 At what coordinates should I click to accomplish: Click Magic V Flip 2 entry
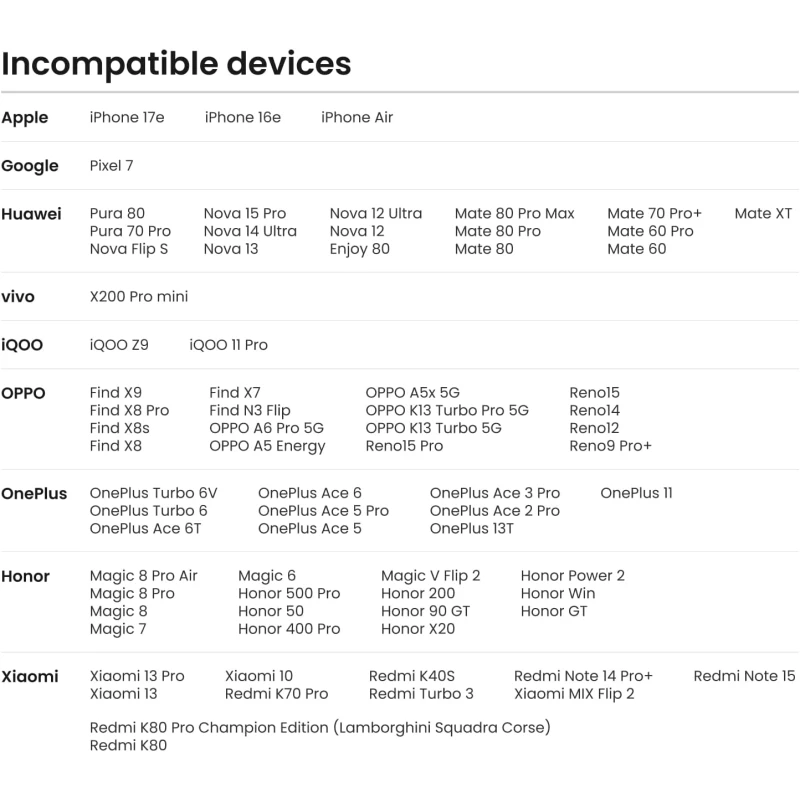point(431,576)
